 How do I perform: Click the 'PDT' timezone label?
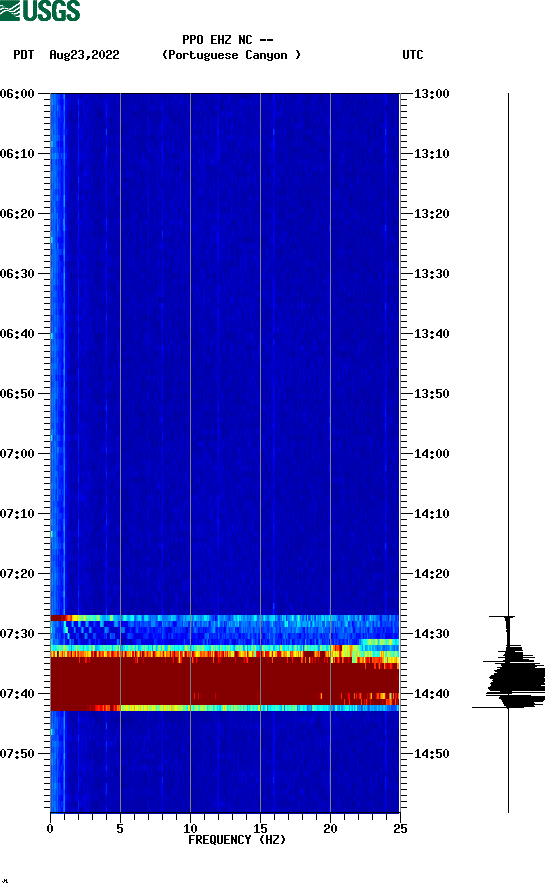(24, 55)
